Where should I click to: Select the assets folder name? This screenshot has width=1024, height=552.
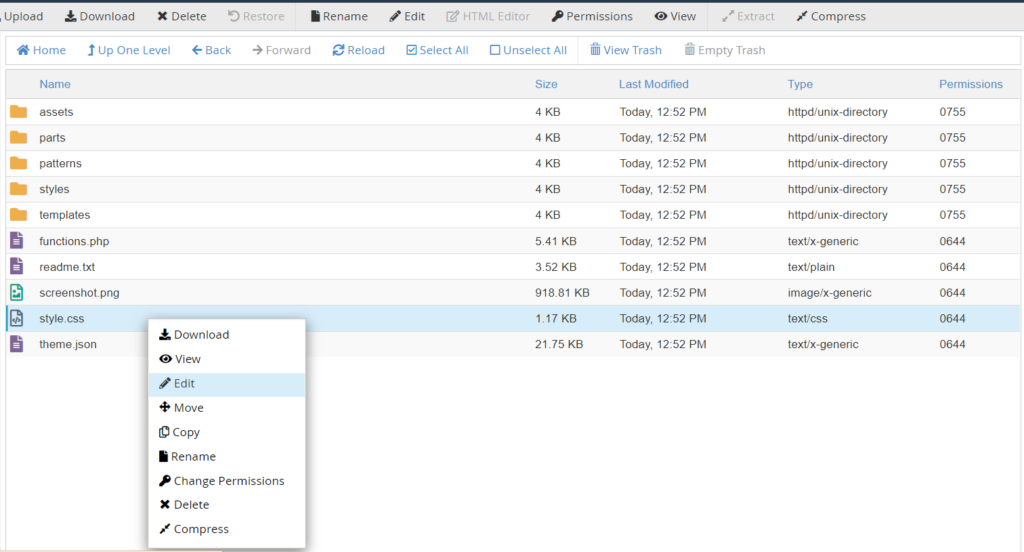(56, 112)
